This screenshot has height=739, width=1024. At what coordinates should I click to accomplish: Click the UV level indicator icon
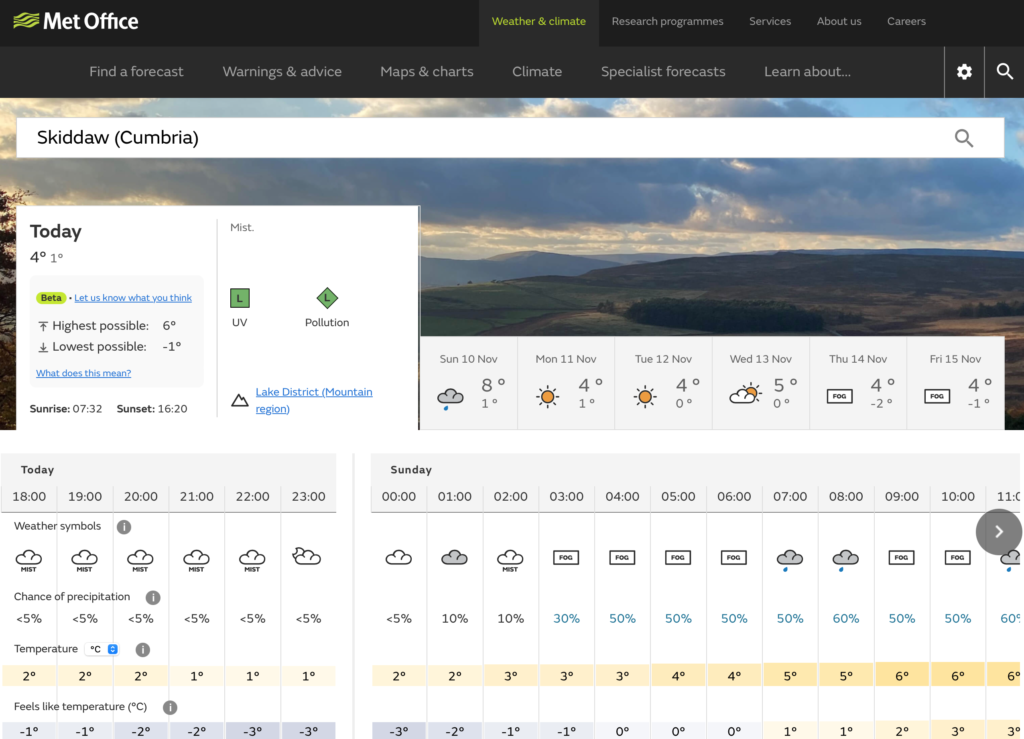(239, 298)
